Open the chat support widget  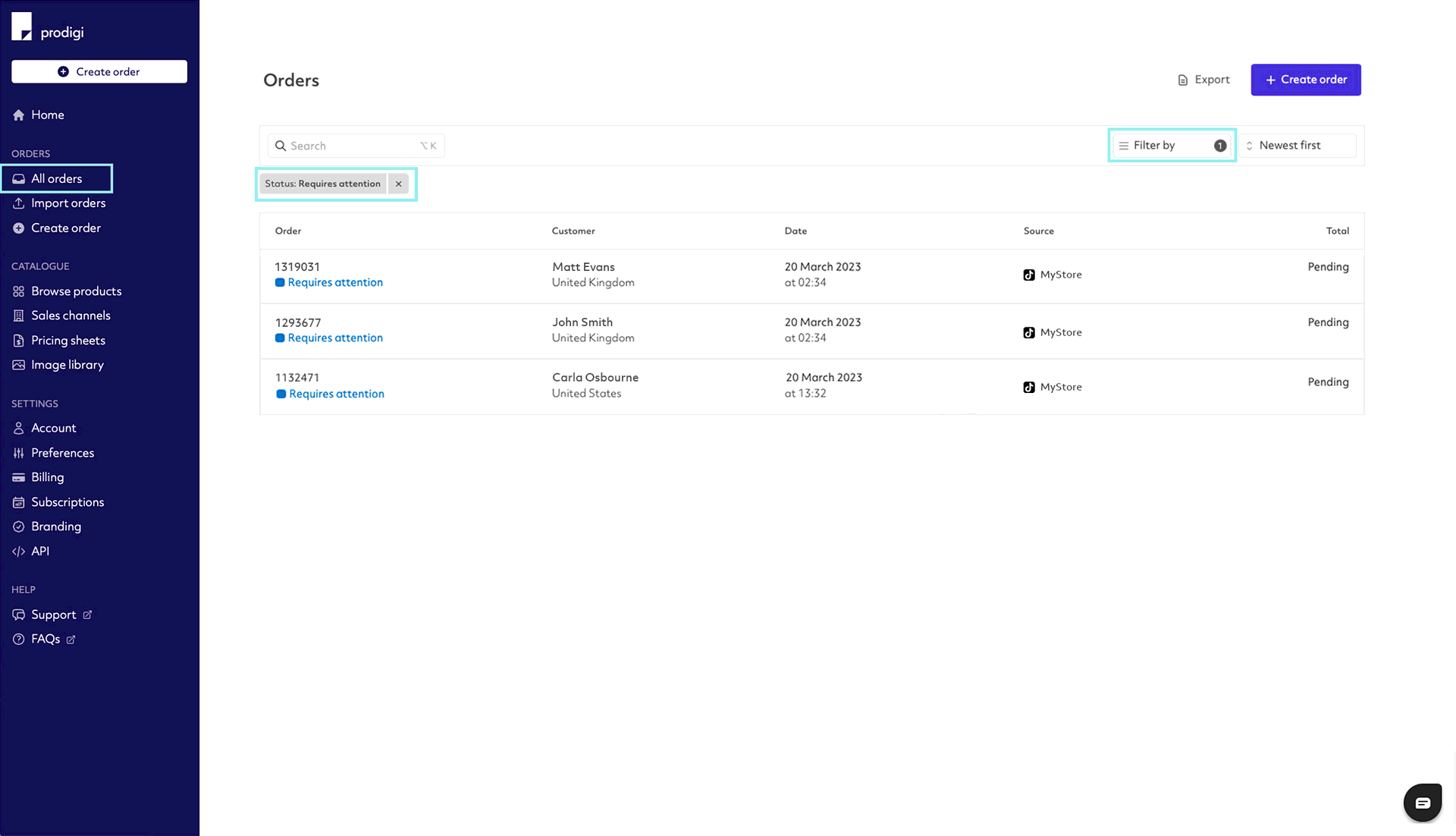click(x=1422, y=803)
